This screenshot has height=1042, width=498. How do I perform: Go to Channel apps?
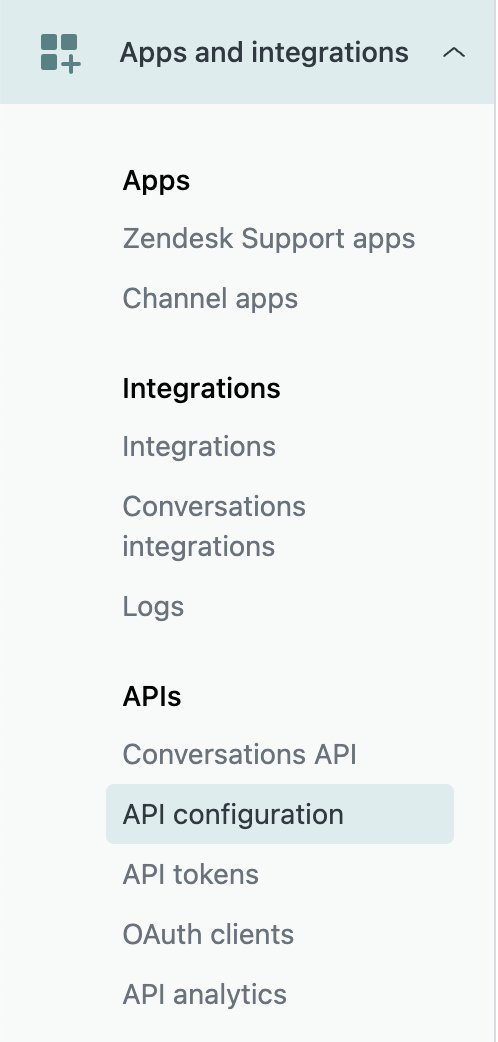point(210,298)
